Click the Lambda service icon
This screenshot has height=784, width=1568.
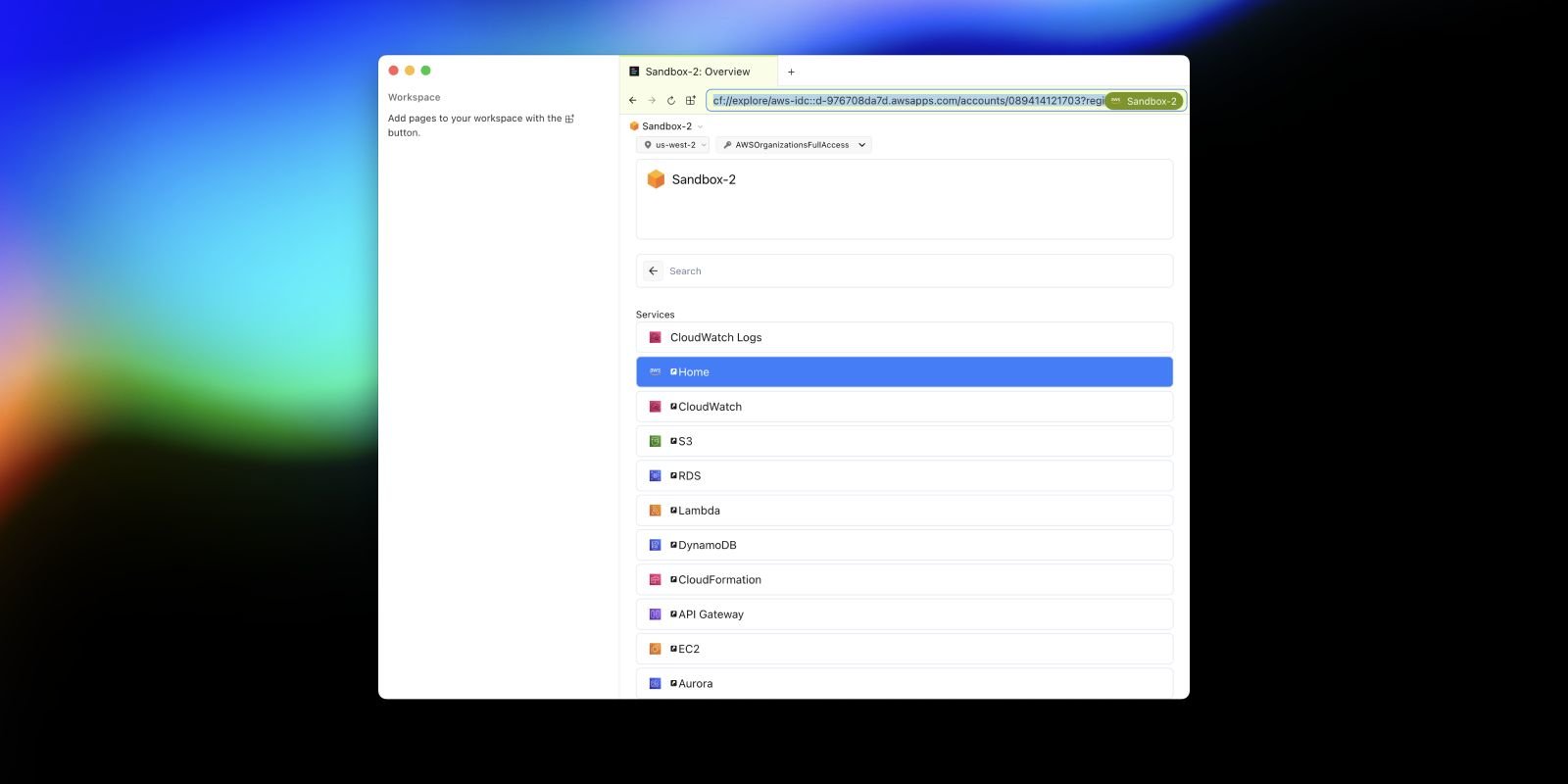656,511
